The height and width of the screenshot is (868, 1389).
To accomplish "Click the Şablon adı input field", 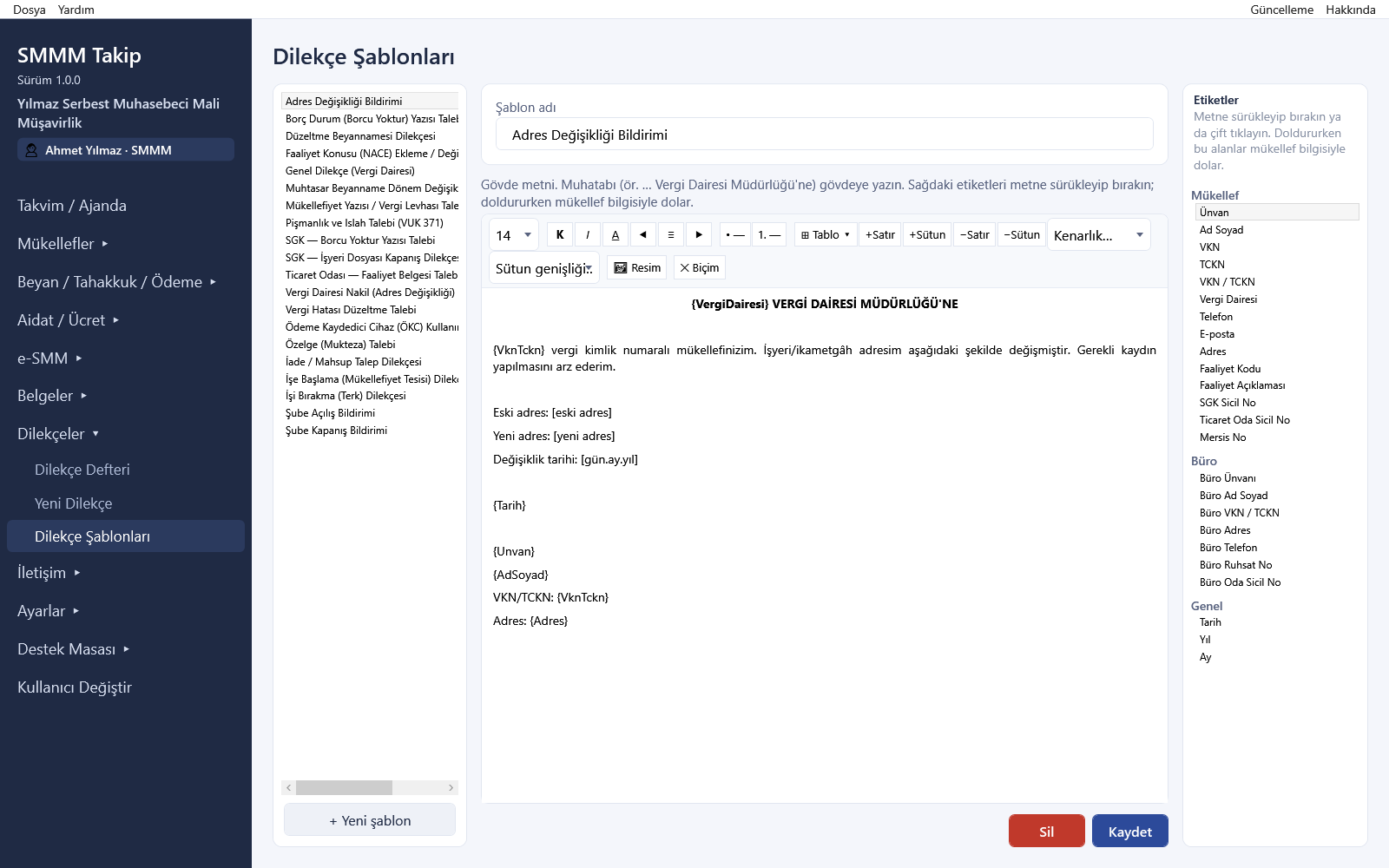I will [825, 135].
